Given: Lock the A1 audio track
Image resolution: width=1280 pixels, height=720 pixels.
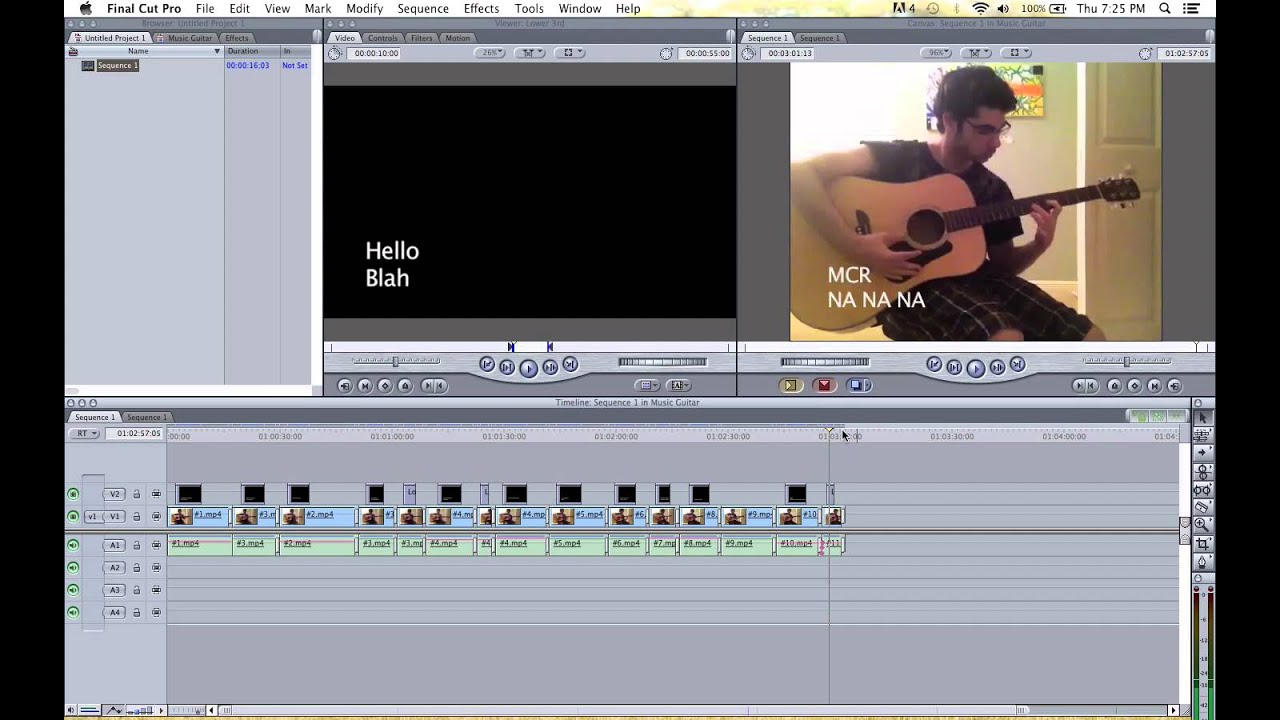Looking at the screenshot, I should pyautogui.click(x=137, y=545).
